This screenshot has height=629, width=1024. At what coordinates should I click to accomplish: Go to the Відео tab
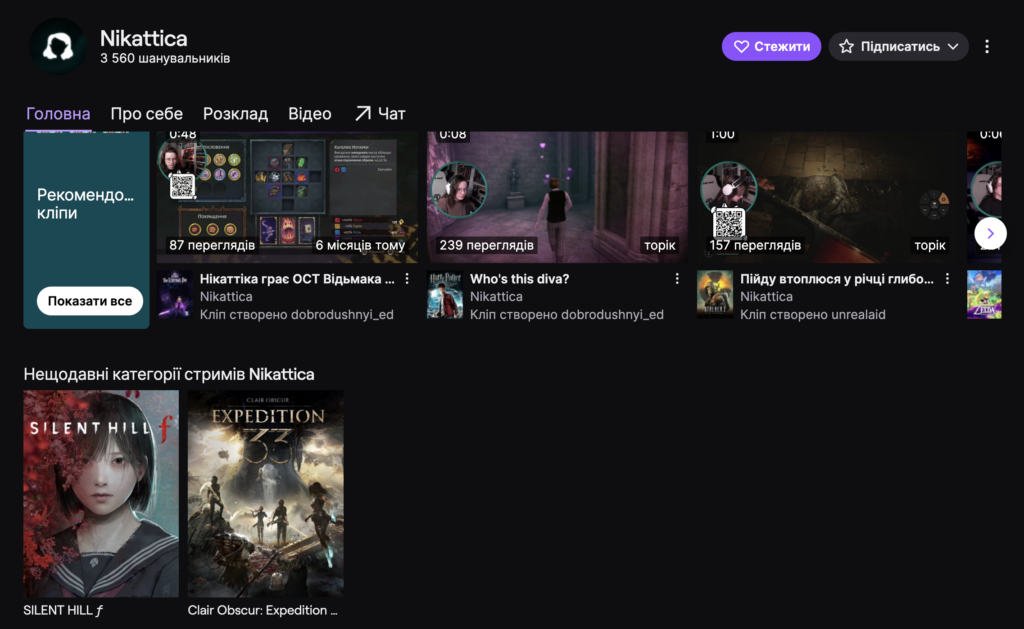pyautogui.click(x=309, y=114)
